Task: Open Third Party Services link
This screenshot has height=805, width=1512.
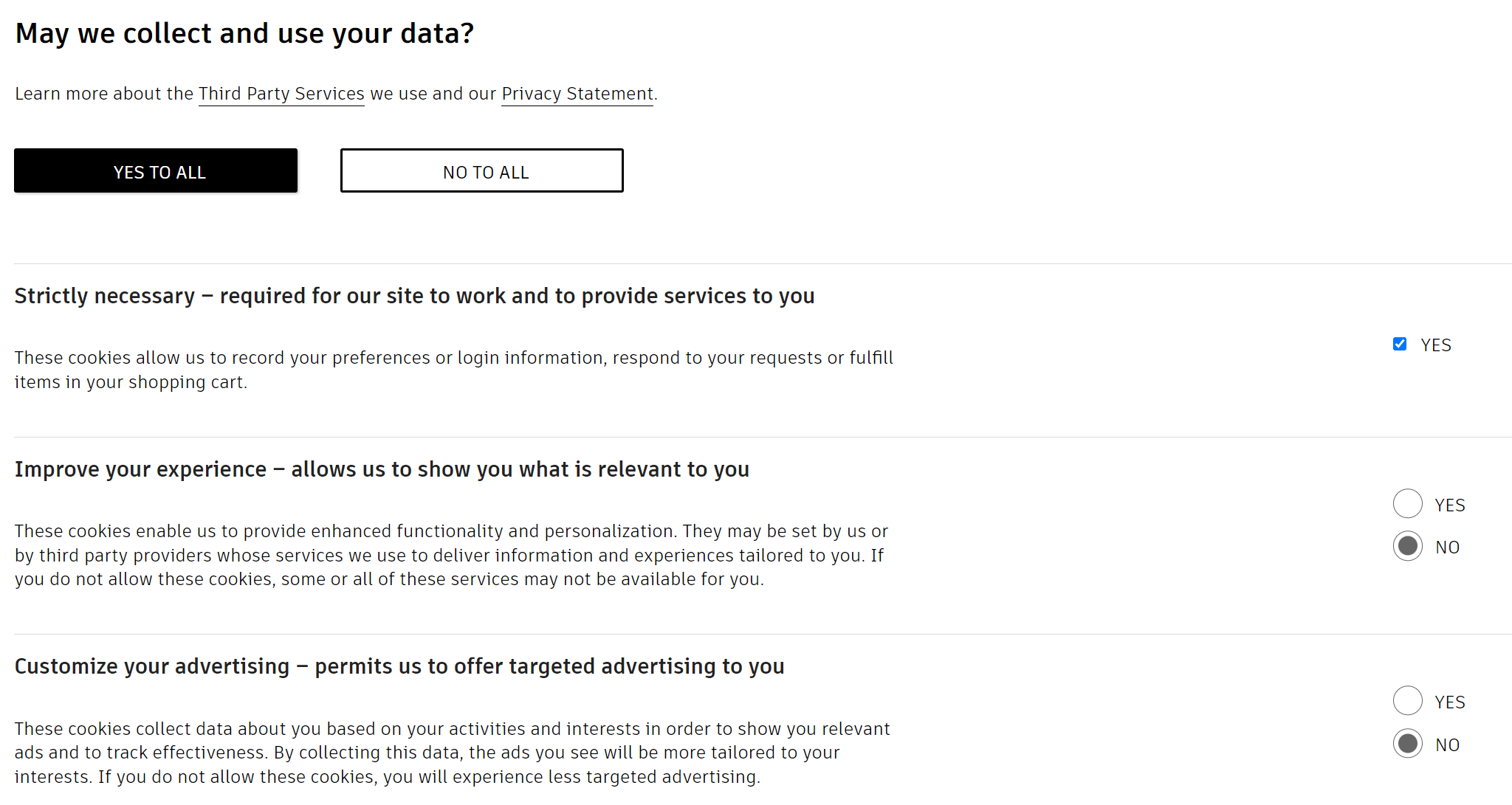Action: point(281,94)
